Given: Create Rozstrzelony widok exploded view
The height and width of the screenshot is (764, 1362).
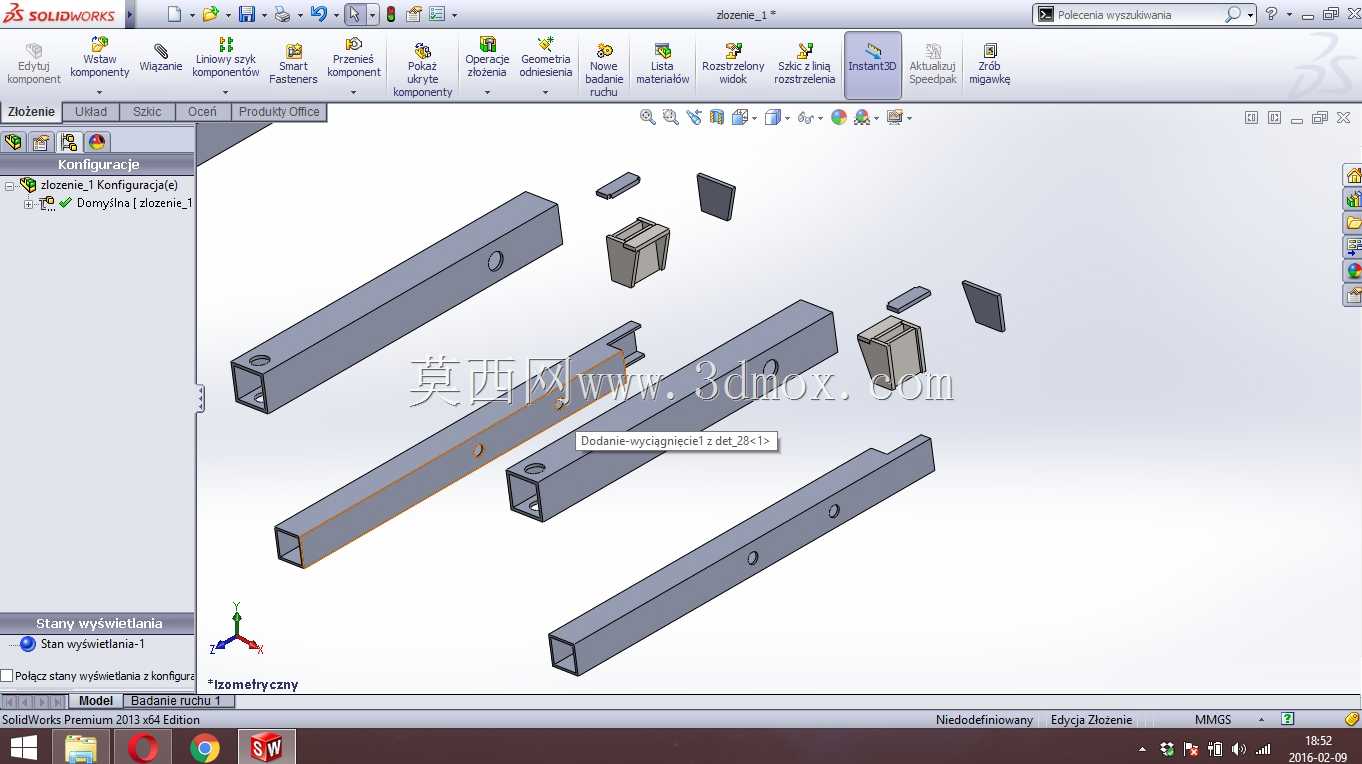Looking at the screenshot, I should 733,64.
